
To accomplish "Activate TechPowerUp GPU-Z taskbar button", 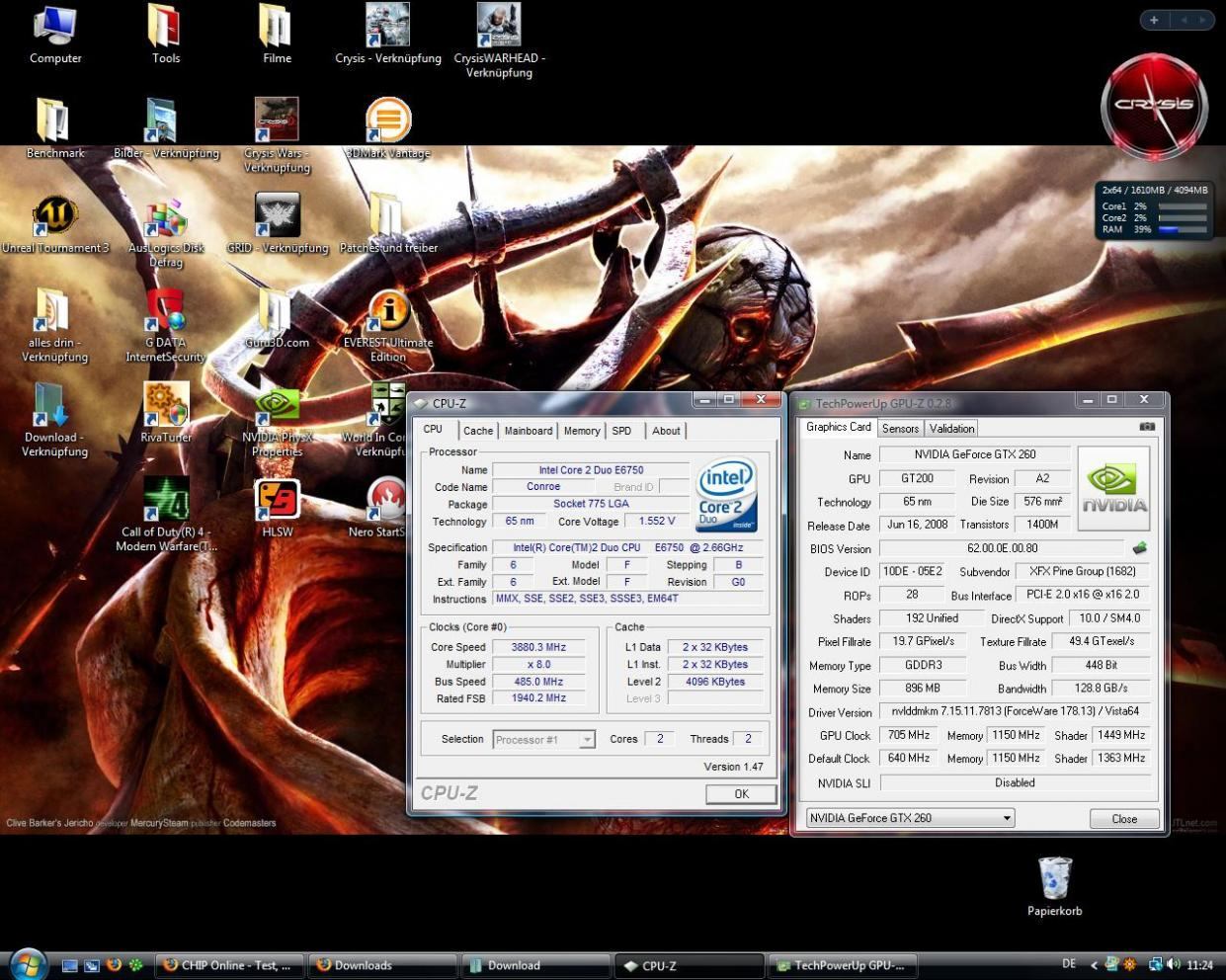I will (x=842, y=965).
